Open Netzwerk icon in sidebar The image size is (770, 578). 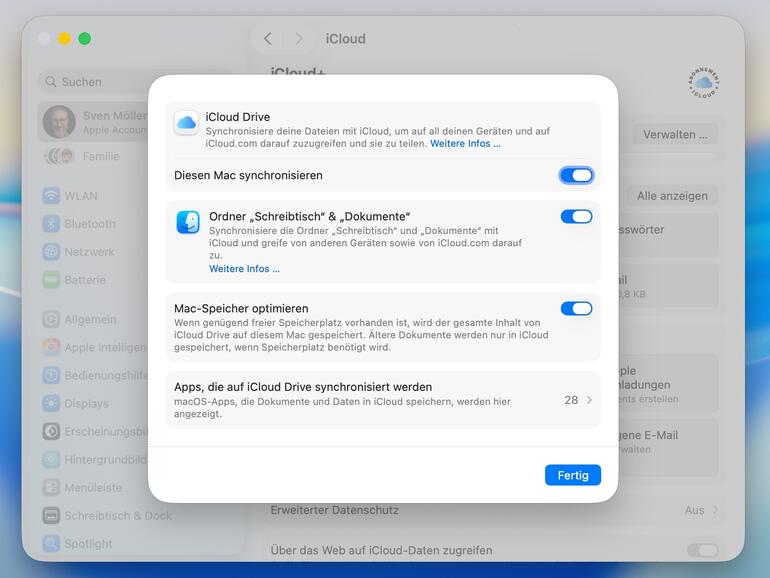pyautogui.click(x=51, y=252)
